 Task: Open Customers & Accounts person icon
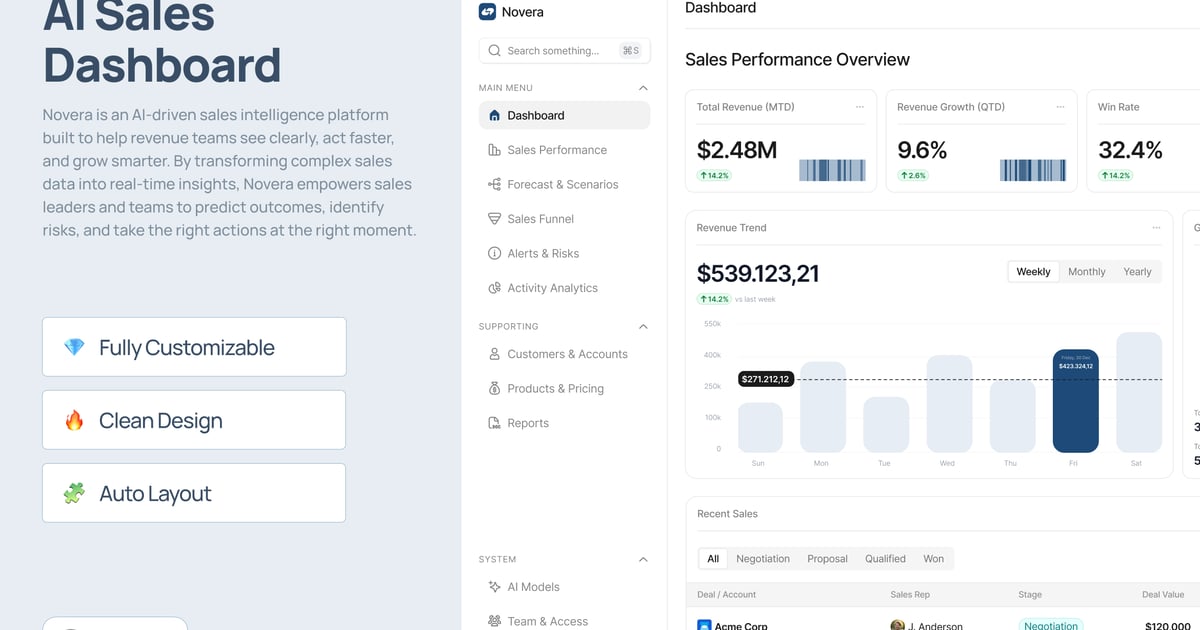[494, 354]
